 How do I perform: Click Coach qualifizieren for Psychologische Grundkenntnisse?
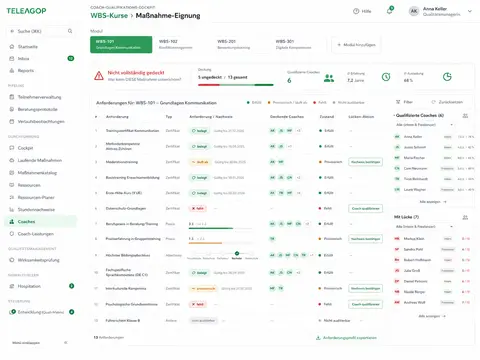click(x=365, y=304)
